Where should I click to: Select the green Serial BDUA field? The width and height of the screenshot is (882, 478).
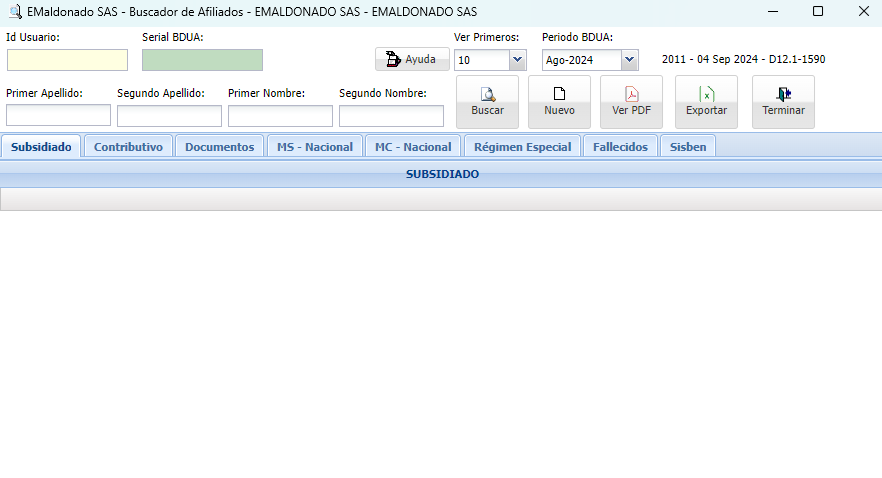click(202, 60)
